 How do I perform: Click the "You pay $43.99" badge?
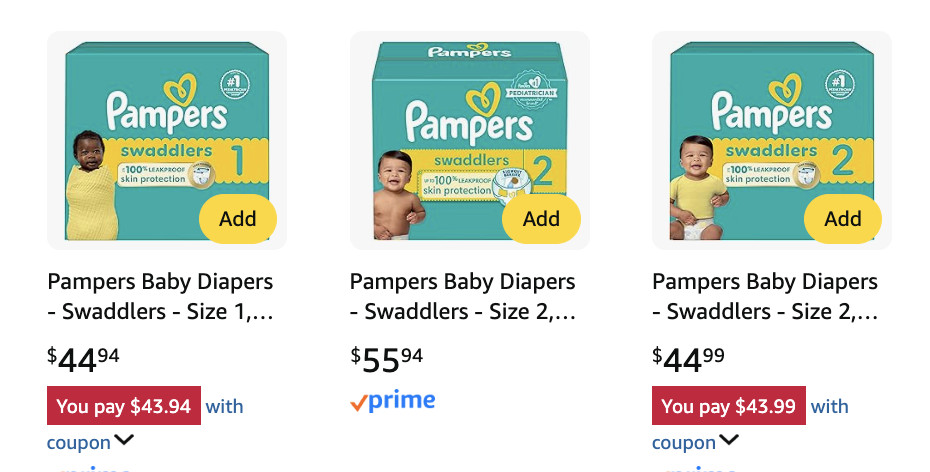tap(728, 406)
